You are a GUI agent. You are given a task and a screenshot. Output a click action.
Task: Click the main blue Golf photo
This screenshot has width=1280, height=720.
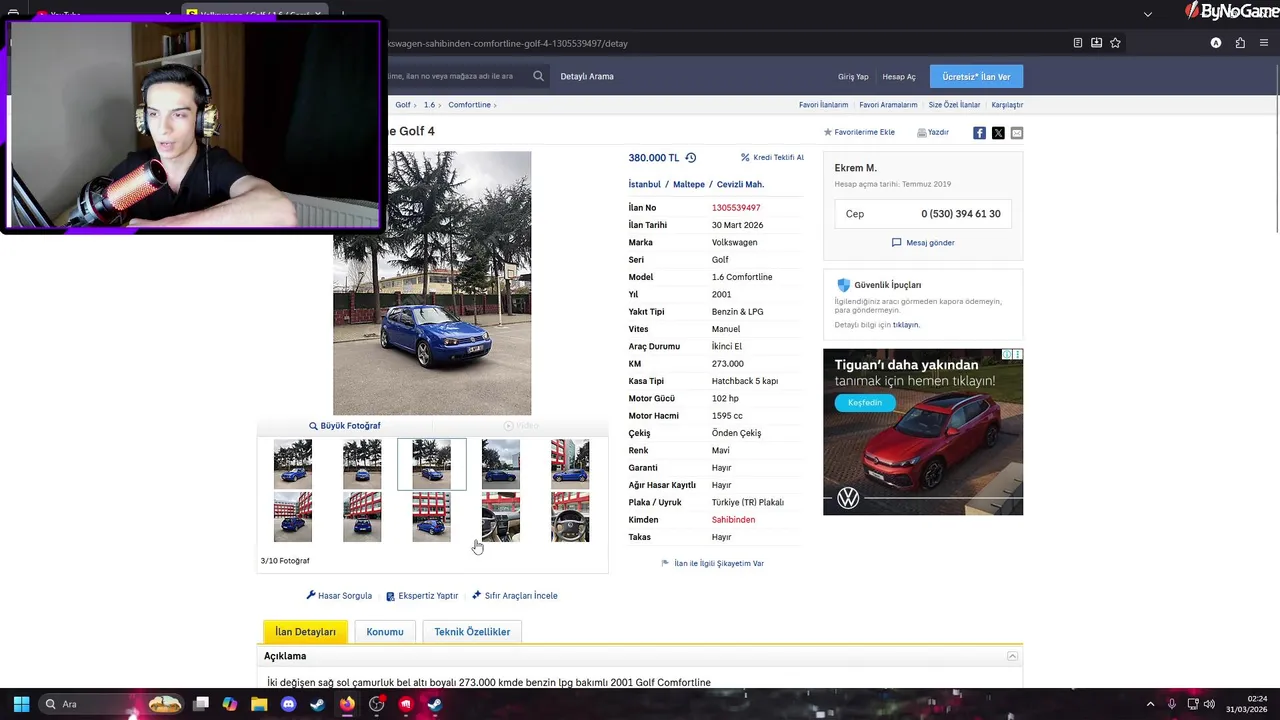tap(432, 283)
